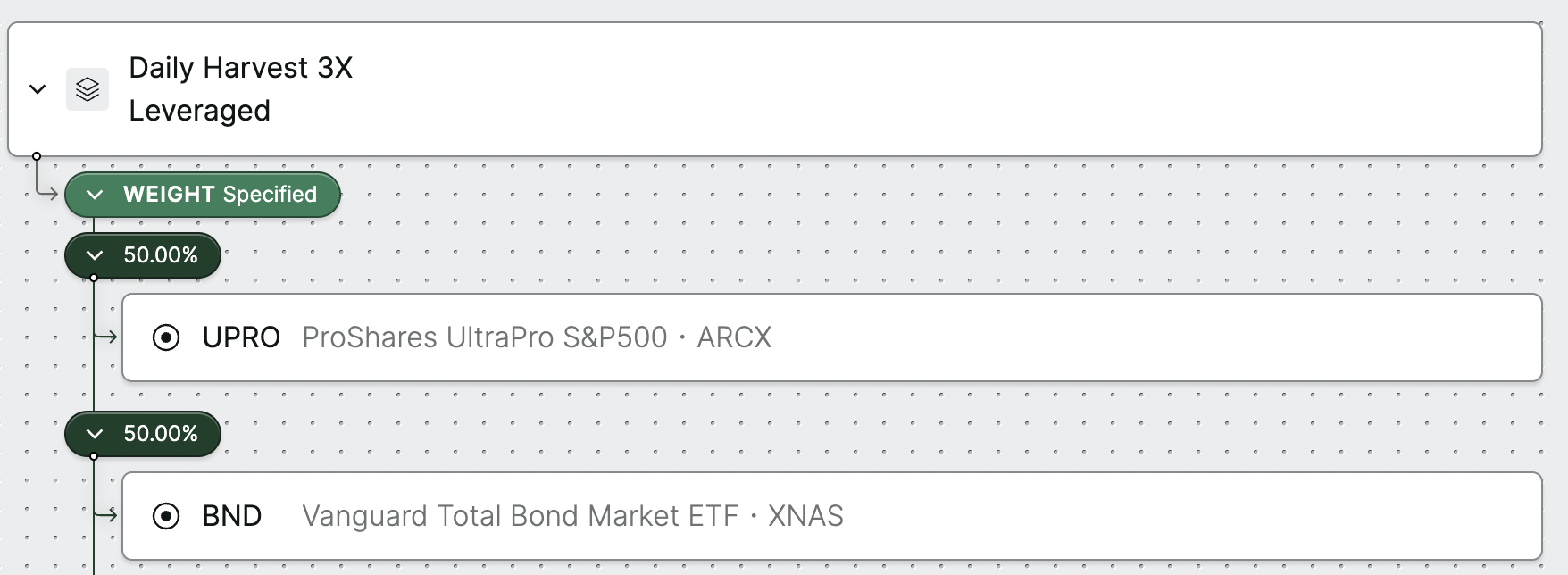Edit the 50.00% weight value above BND
1568x575 pixels.
pos(161,434)
